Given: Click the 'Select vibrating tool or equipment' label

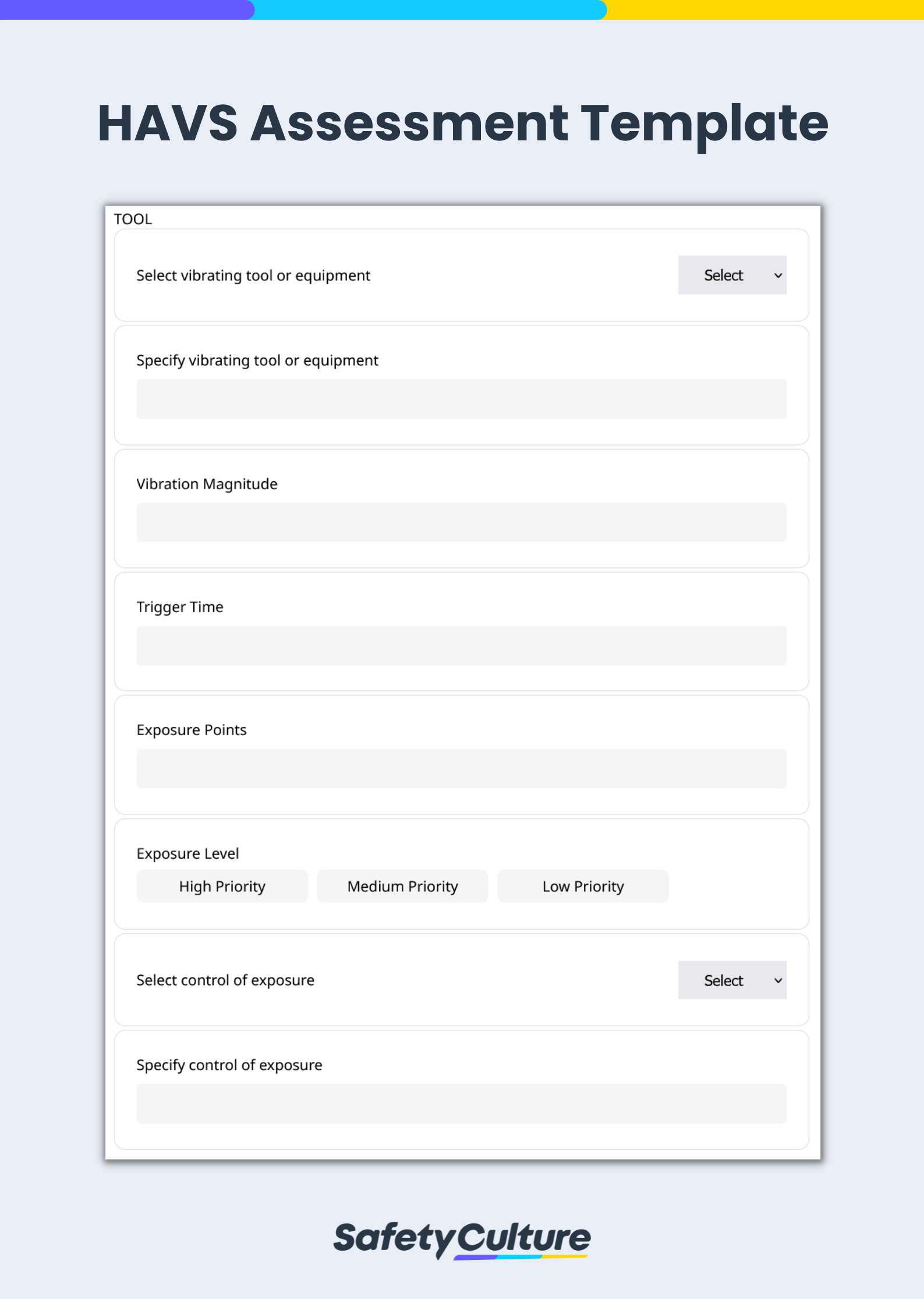Looking at the screenshot, I should (253, 275).
